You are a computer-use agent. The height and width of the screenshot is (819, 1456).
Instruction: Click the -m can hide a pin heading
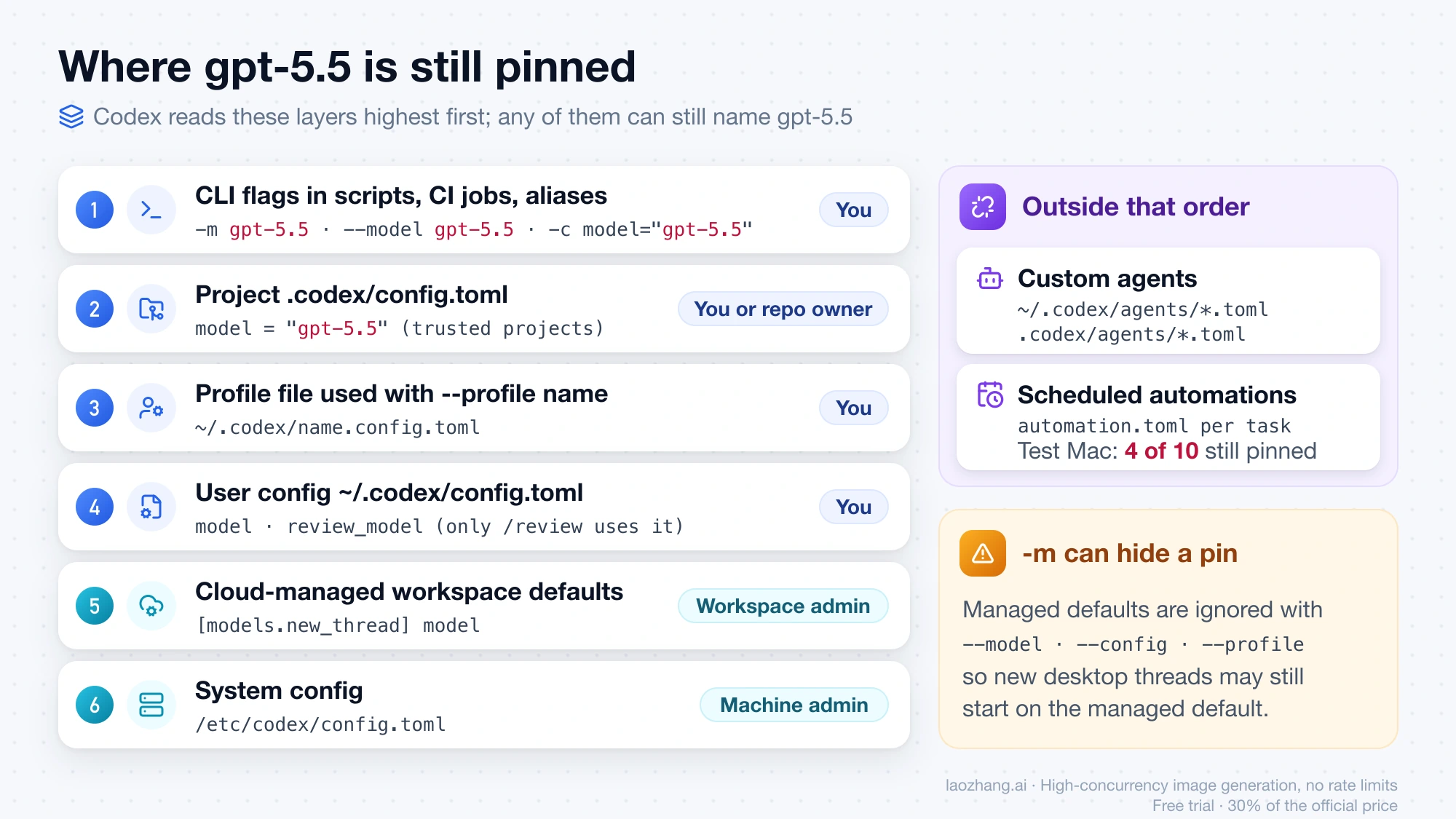(1130, 553)
